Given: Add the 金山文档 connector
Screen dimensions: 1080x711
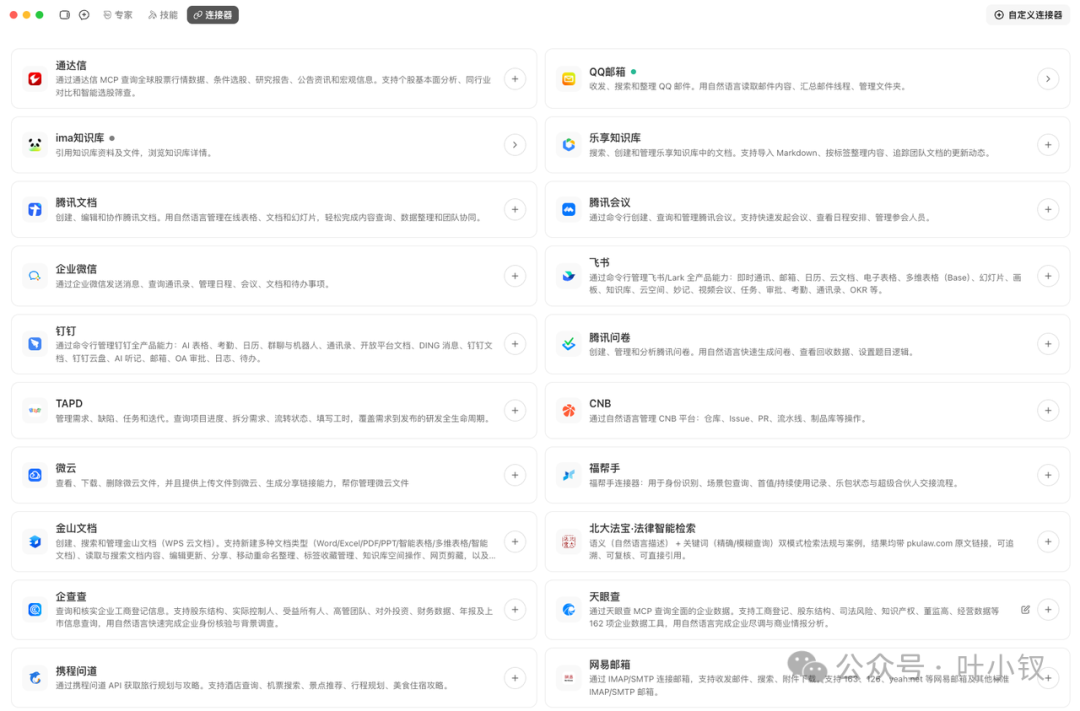Looking at the screenshot, I should point(515,542).
